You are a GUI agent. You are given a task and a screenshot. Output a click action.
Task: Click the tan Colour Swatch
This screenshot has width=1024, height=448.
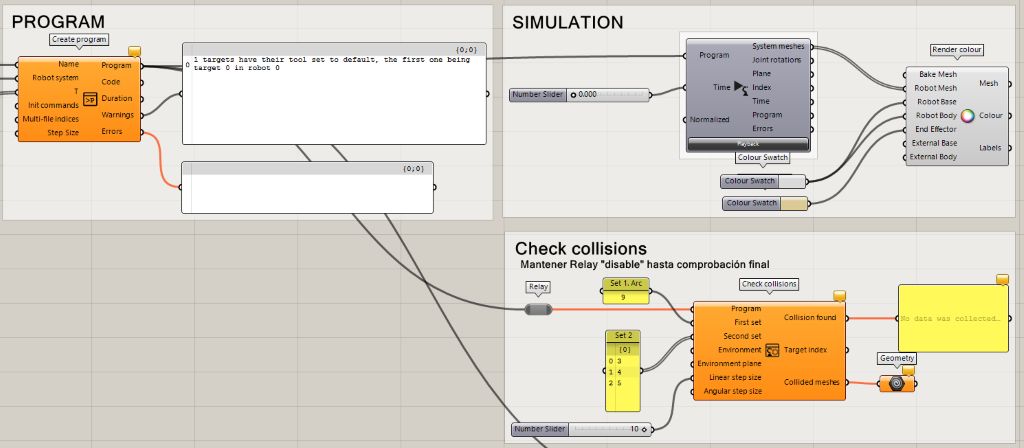(765, 203)
